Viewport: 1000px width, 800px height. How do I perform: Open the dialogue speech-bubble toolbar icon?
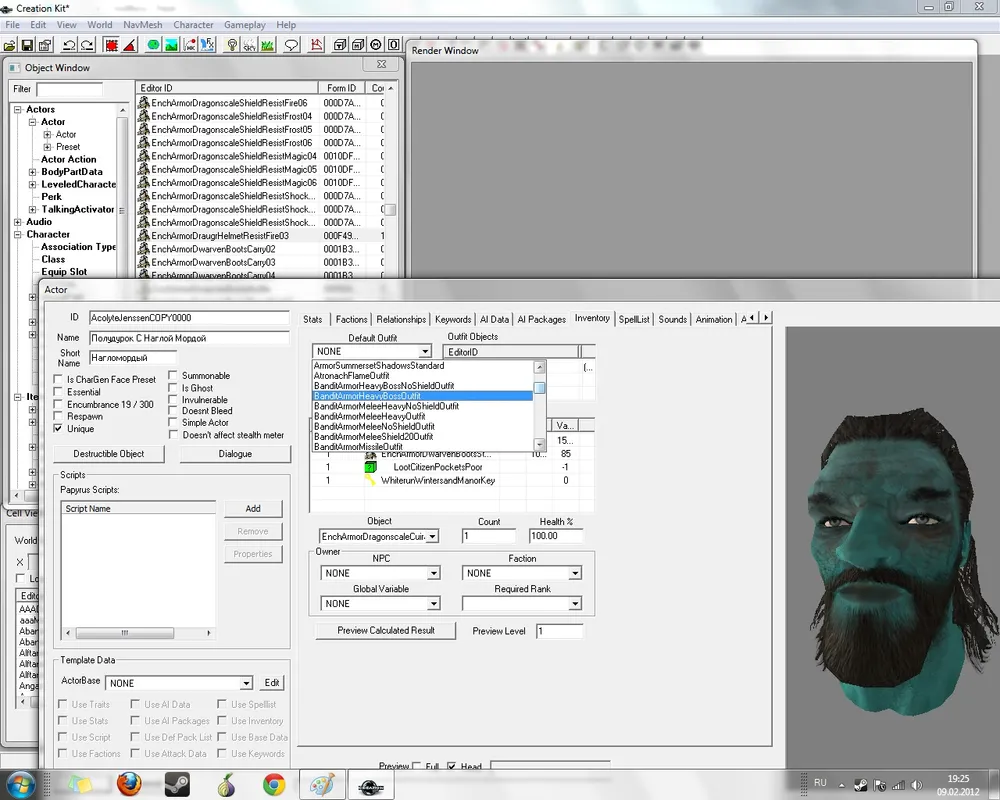[x=292, y=45]
